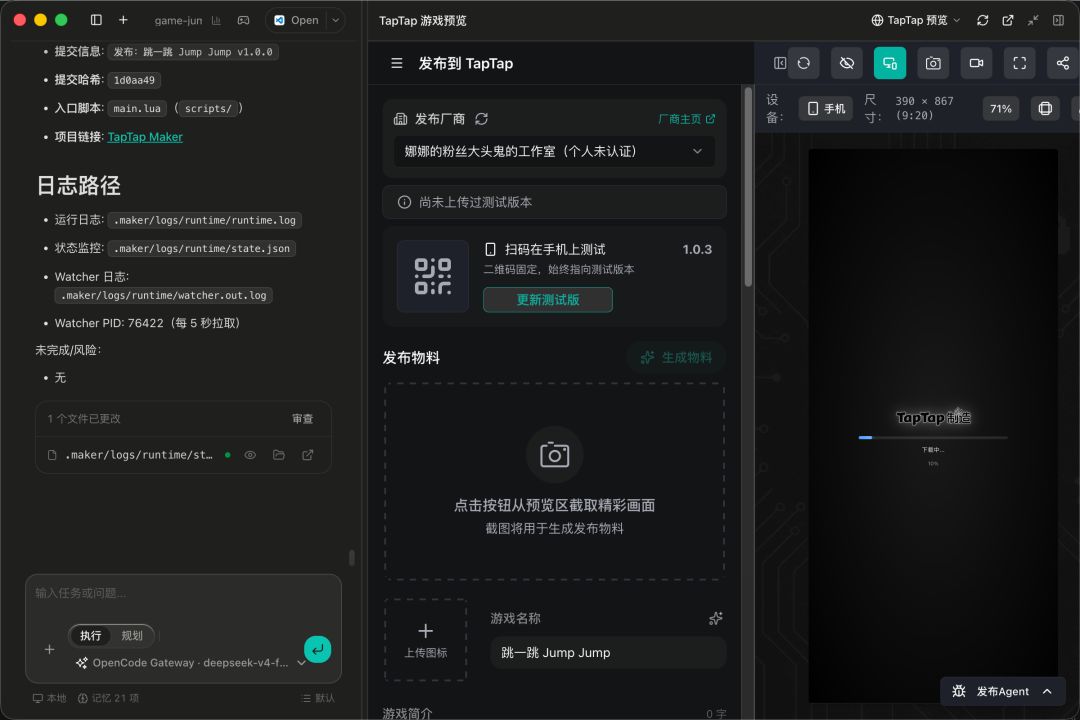Open the gamepad icon in title bar
1080x720 pixels.
[244, 21]
